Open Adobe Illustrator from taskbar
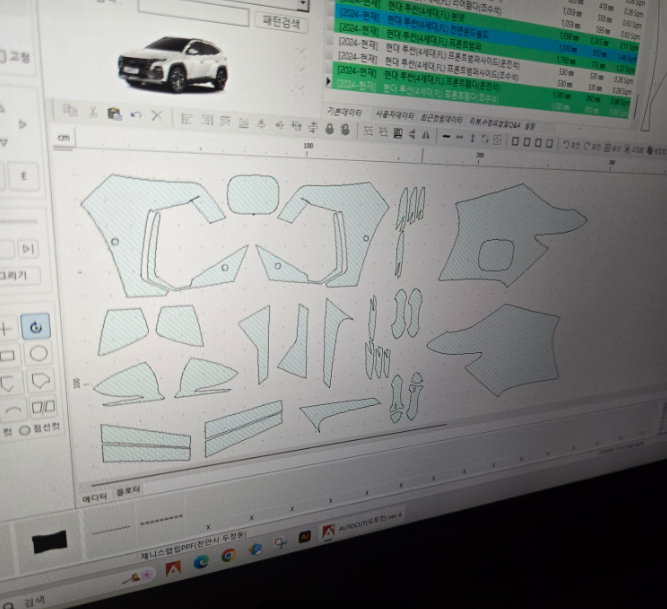667x609 pixels. [305, 537]
